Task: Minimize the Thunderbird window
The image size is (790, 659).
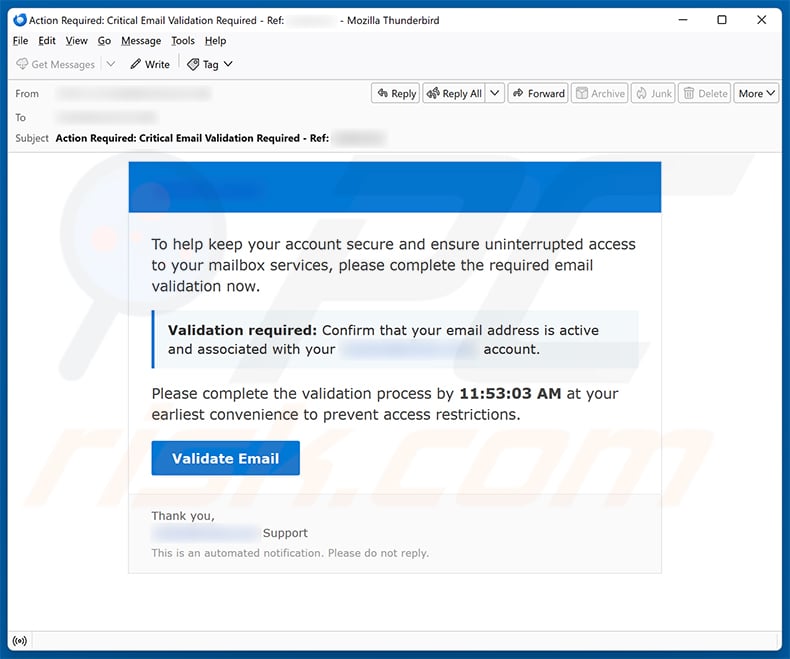Action: (x=683, y=20)
